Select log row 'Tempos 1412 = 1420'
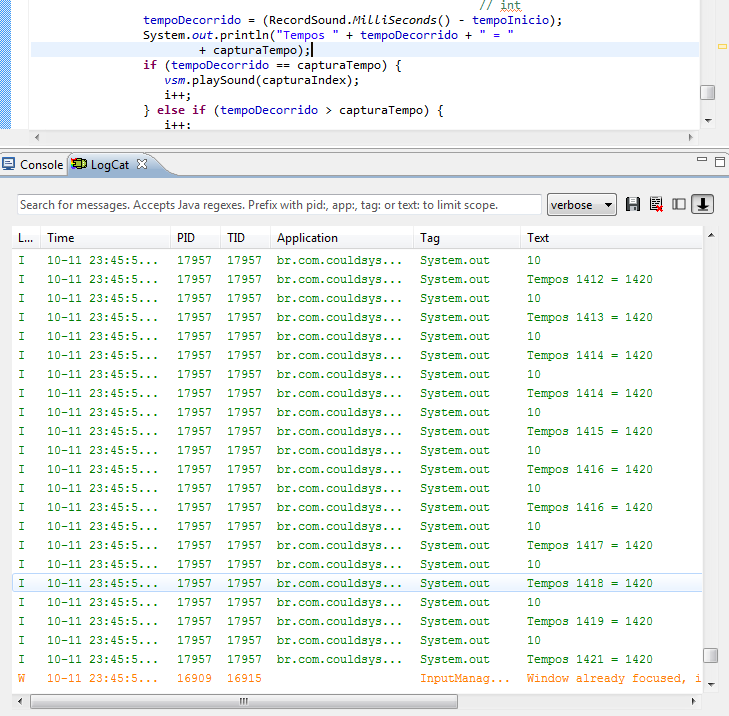Image resolution: width=729 pixels, height=716 pixels. point(357,279)
